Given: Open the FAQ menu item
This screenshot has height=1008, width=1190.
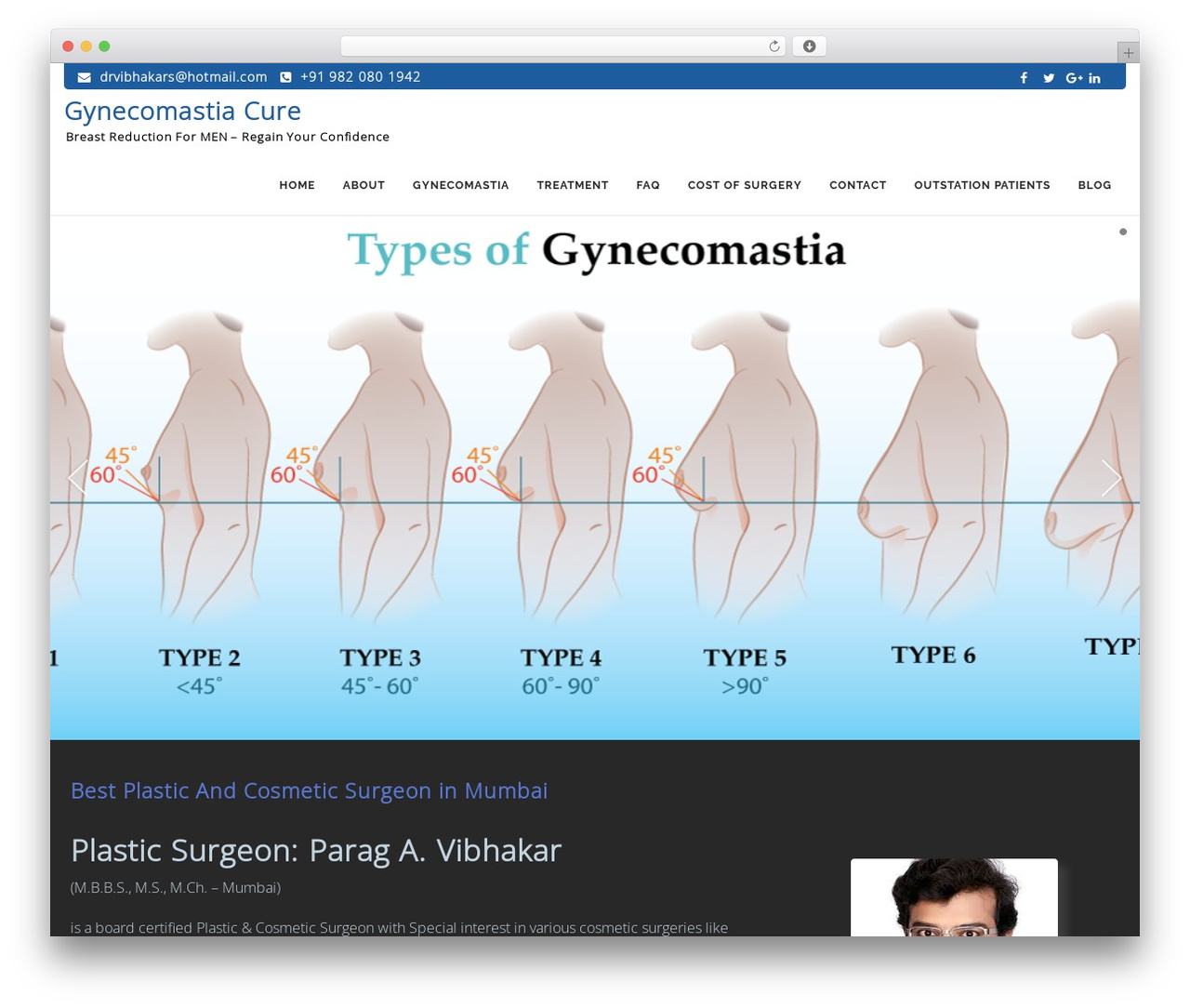Looking at the screenshot, I should (648, 185).
